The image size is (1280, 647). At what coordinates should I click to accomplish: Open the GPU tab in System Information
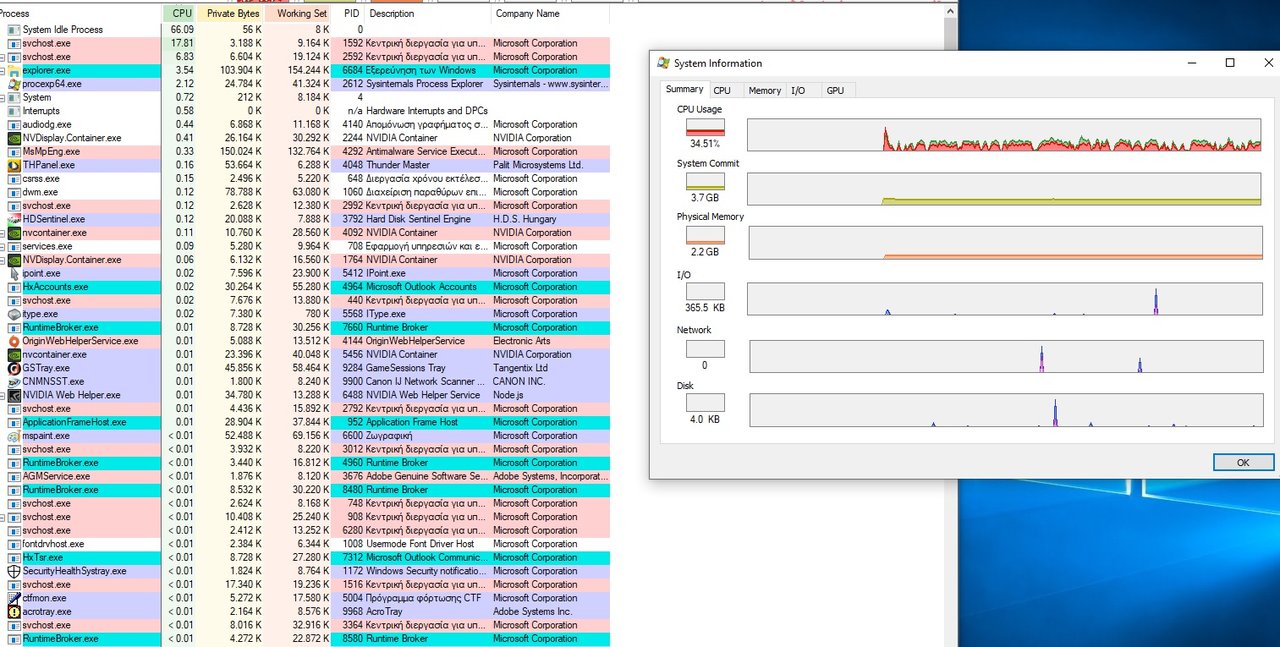(x=835, y=91)
